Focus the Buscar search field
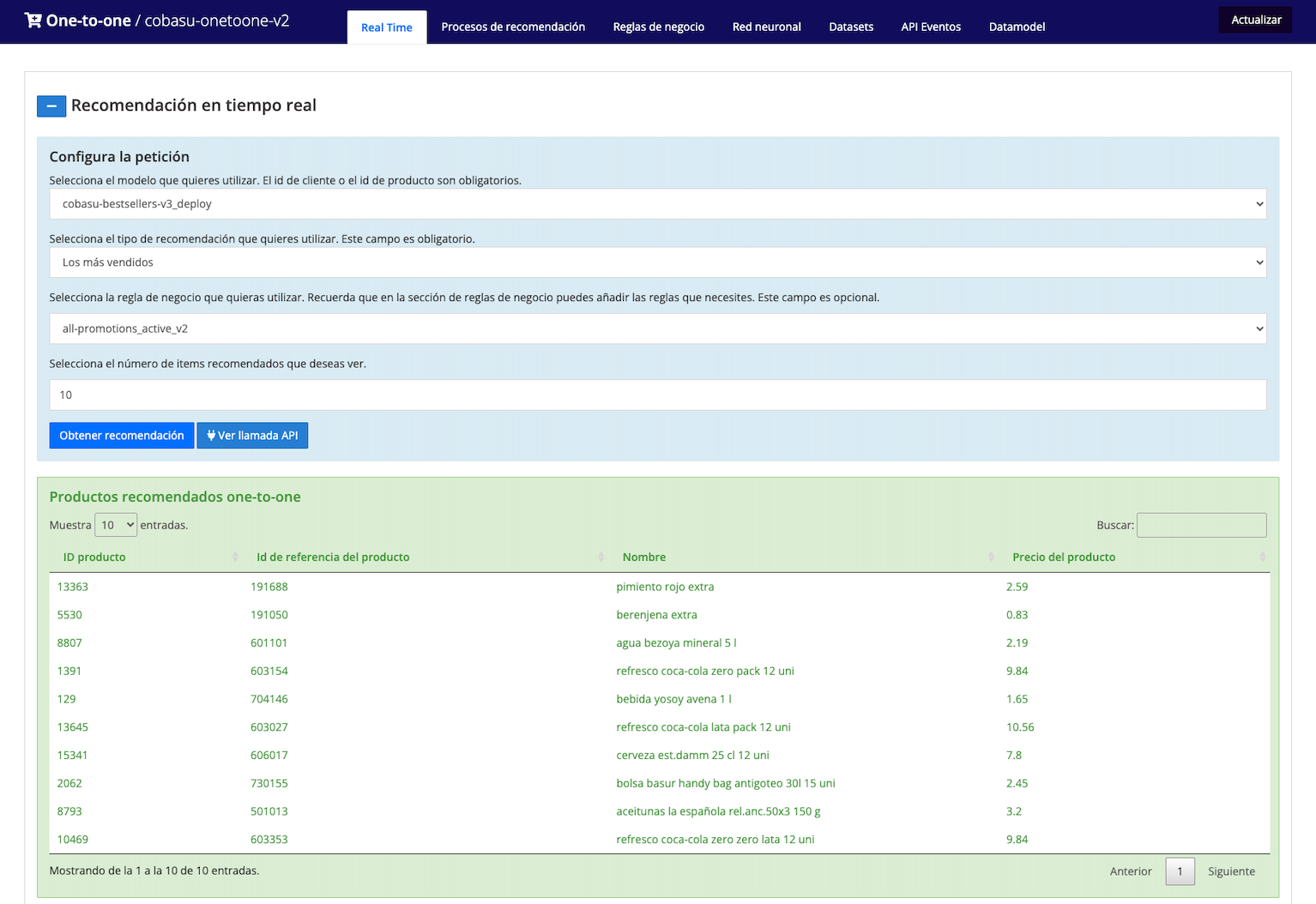The width and height of the screenshot is (1316, 904). (1201, 525)
